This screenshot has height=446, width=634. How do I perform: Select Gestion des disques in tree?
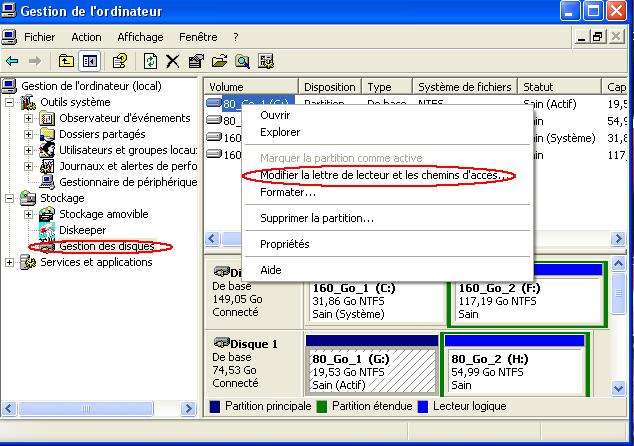click(107, 246)
